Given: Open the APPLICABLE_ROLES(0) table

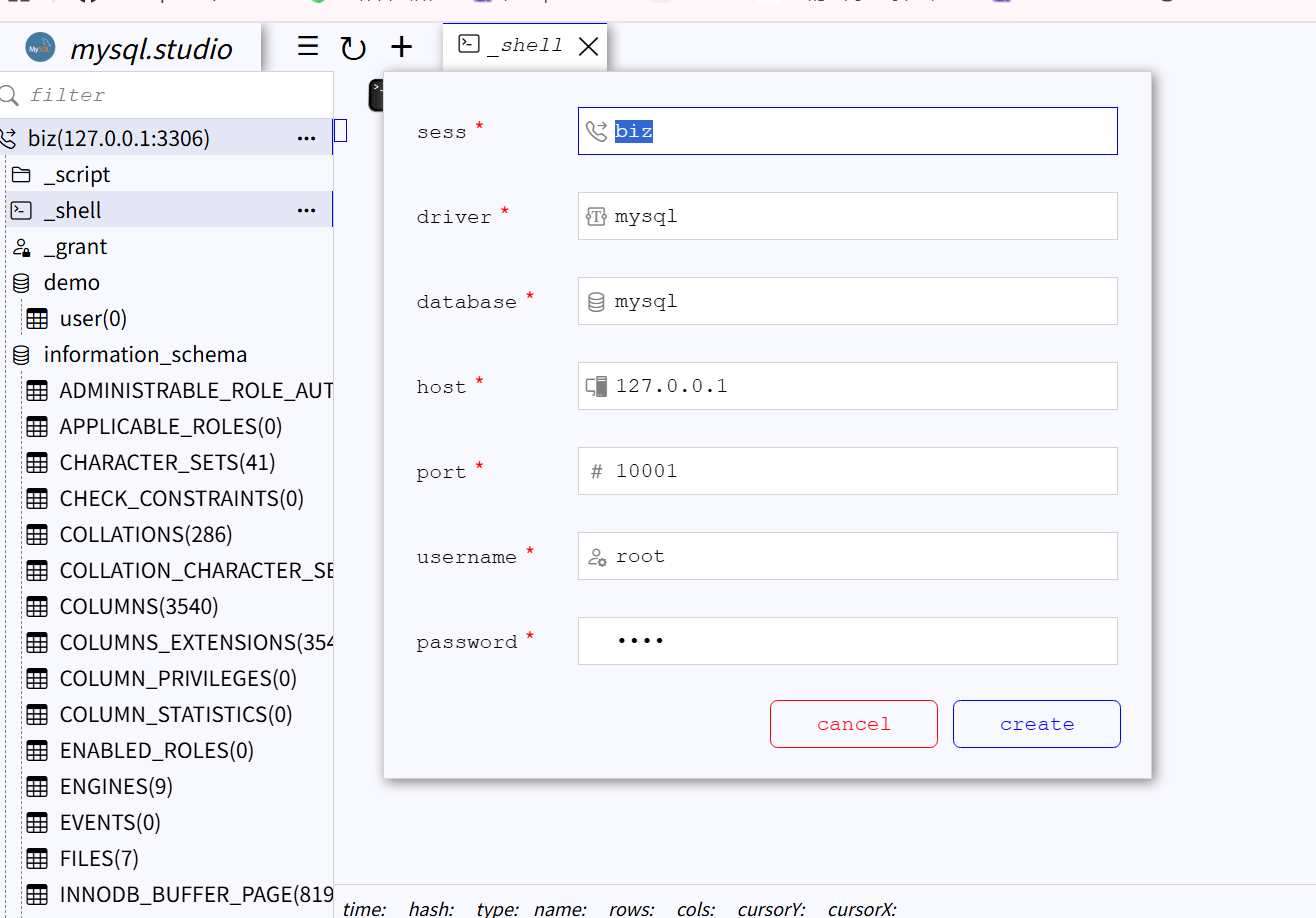Looking at the screenshot, I should 171,426.
